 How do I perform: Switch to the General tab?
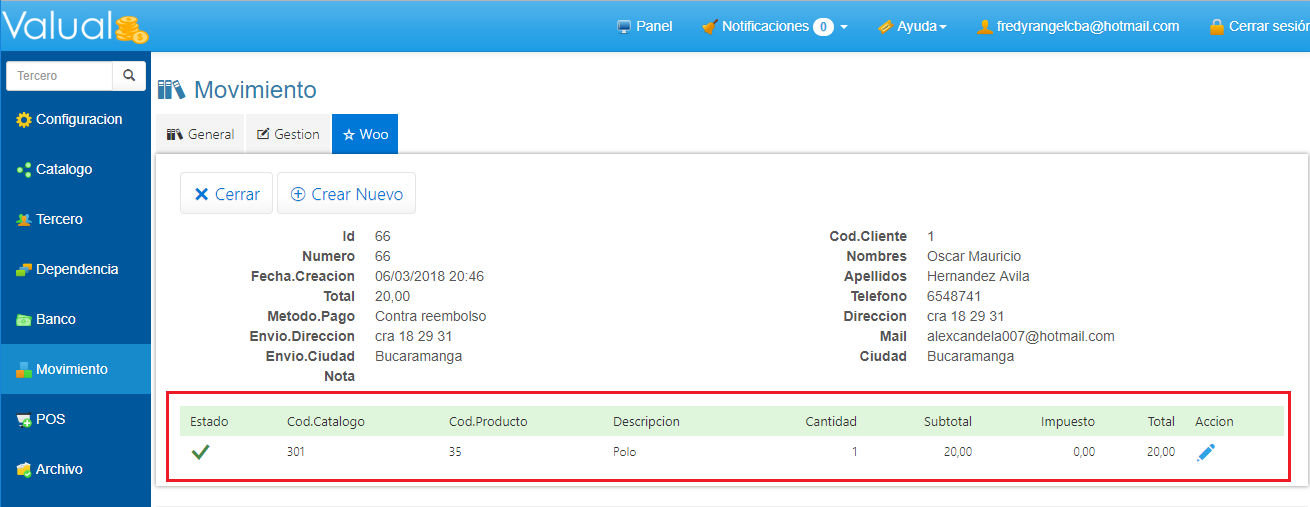pos(200,134)
